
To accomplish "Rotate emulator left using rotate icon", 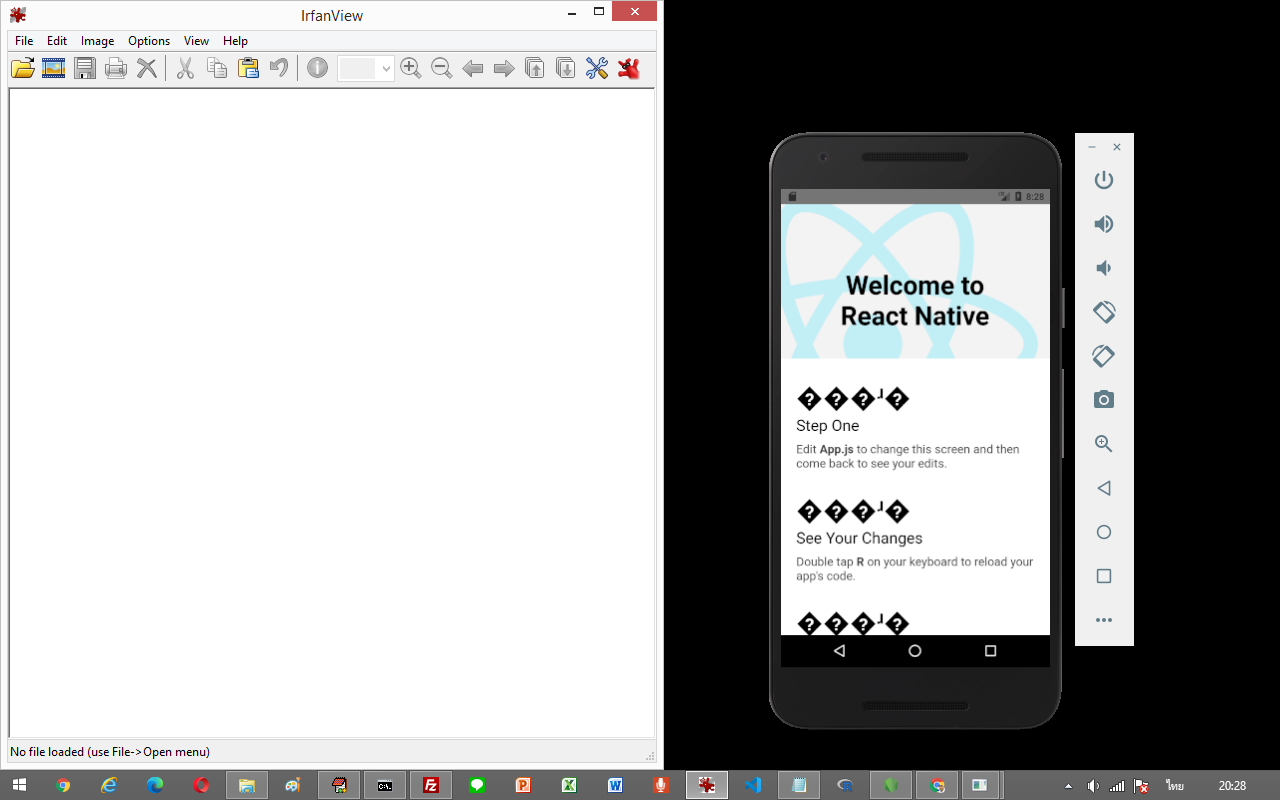I will [x=1103, y=312].
